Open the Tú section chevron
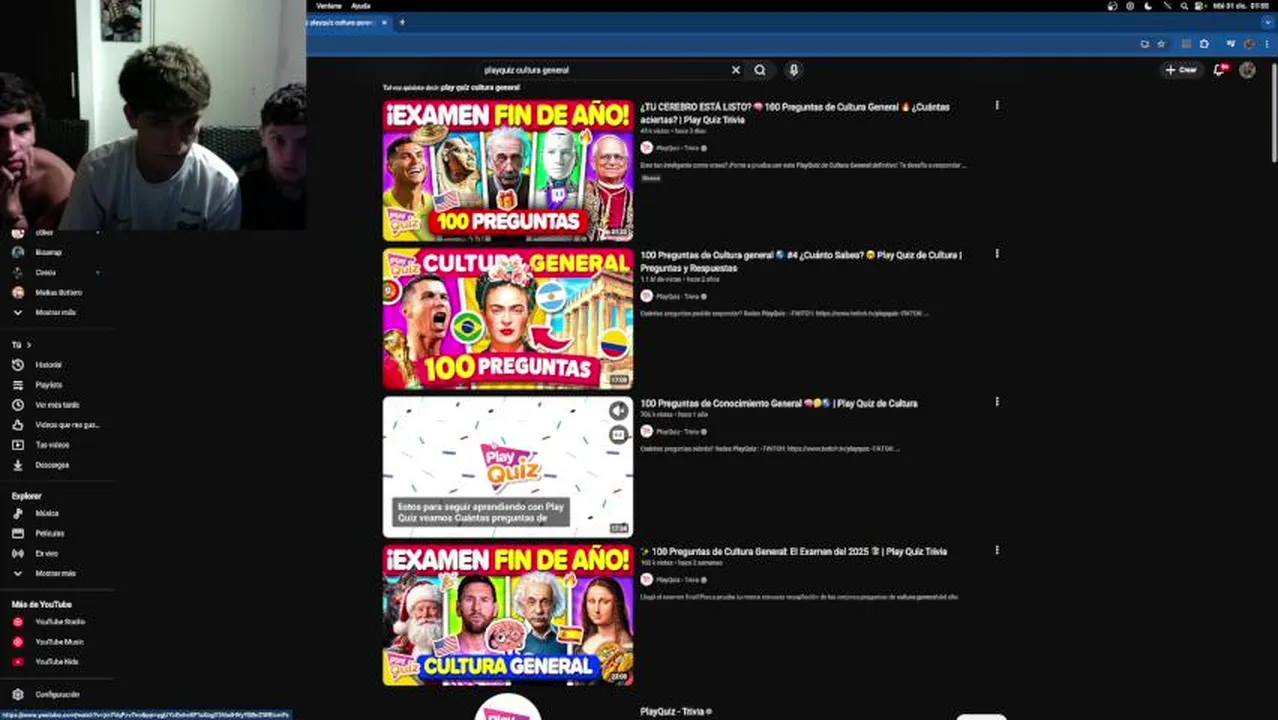1278x720 pixels. [x=28, y=345]
